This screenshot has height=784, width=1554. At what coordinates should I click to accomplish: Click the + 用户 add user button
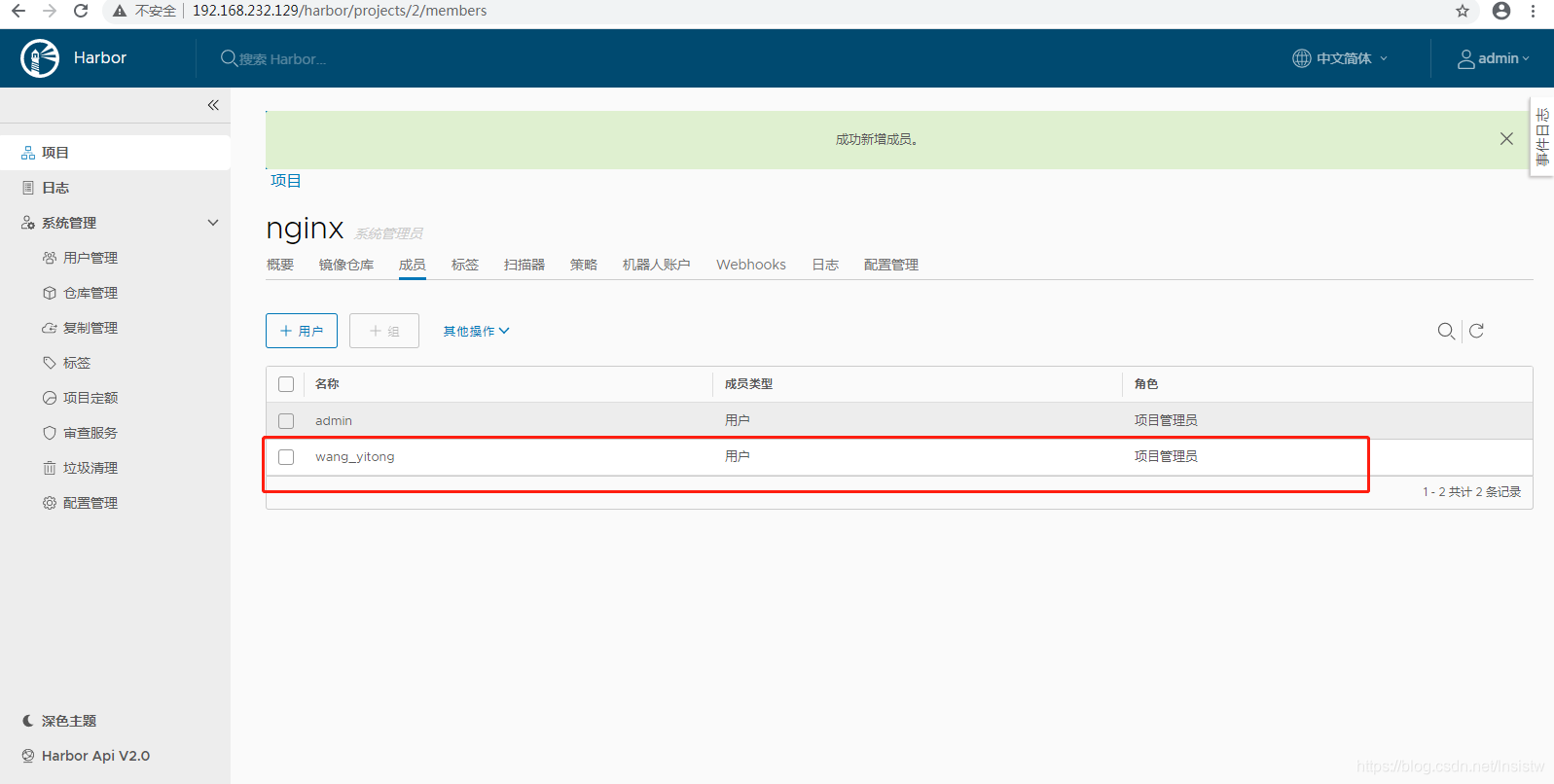point(302,331)
